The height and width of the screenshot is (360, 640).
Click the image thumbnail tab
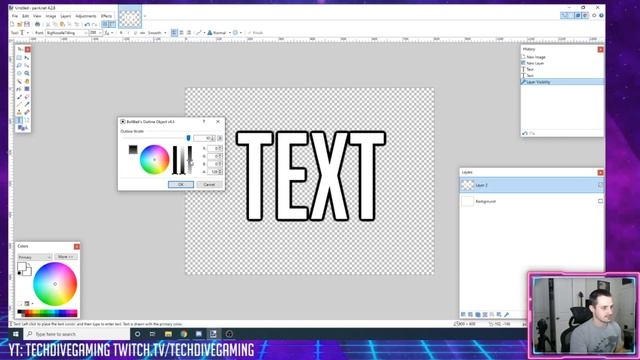[x=130, y=17]
